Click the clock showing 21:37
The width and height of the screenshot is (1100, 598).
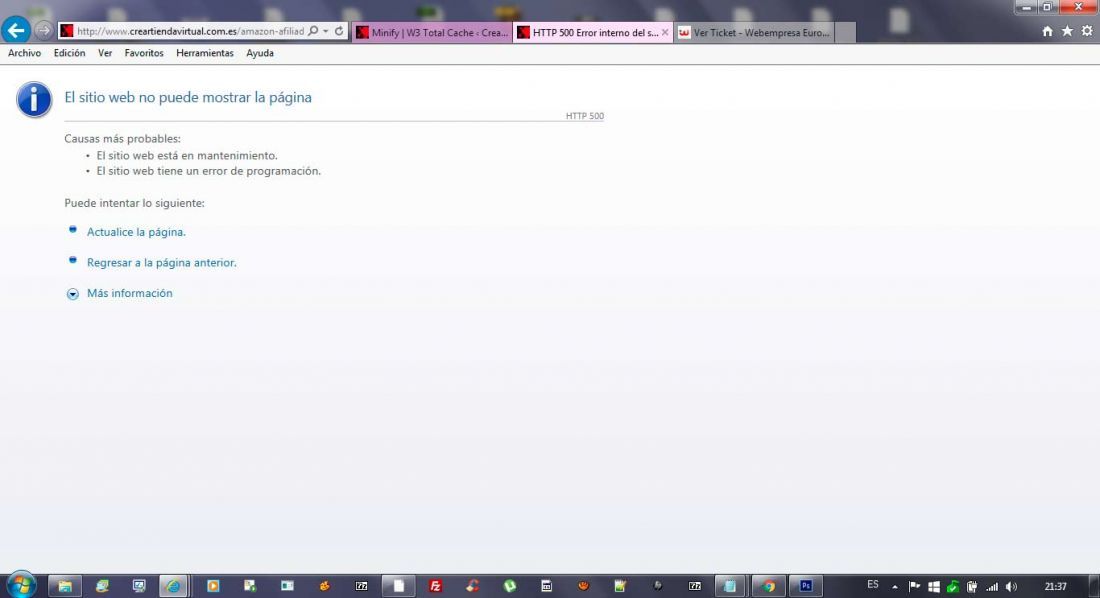click(x=1055, y=587)
